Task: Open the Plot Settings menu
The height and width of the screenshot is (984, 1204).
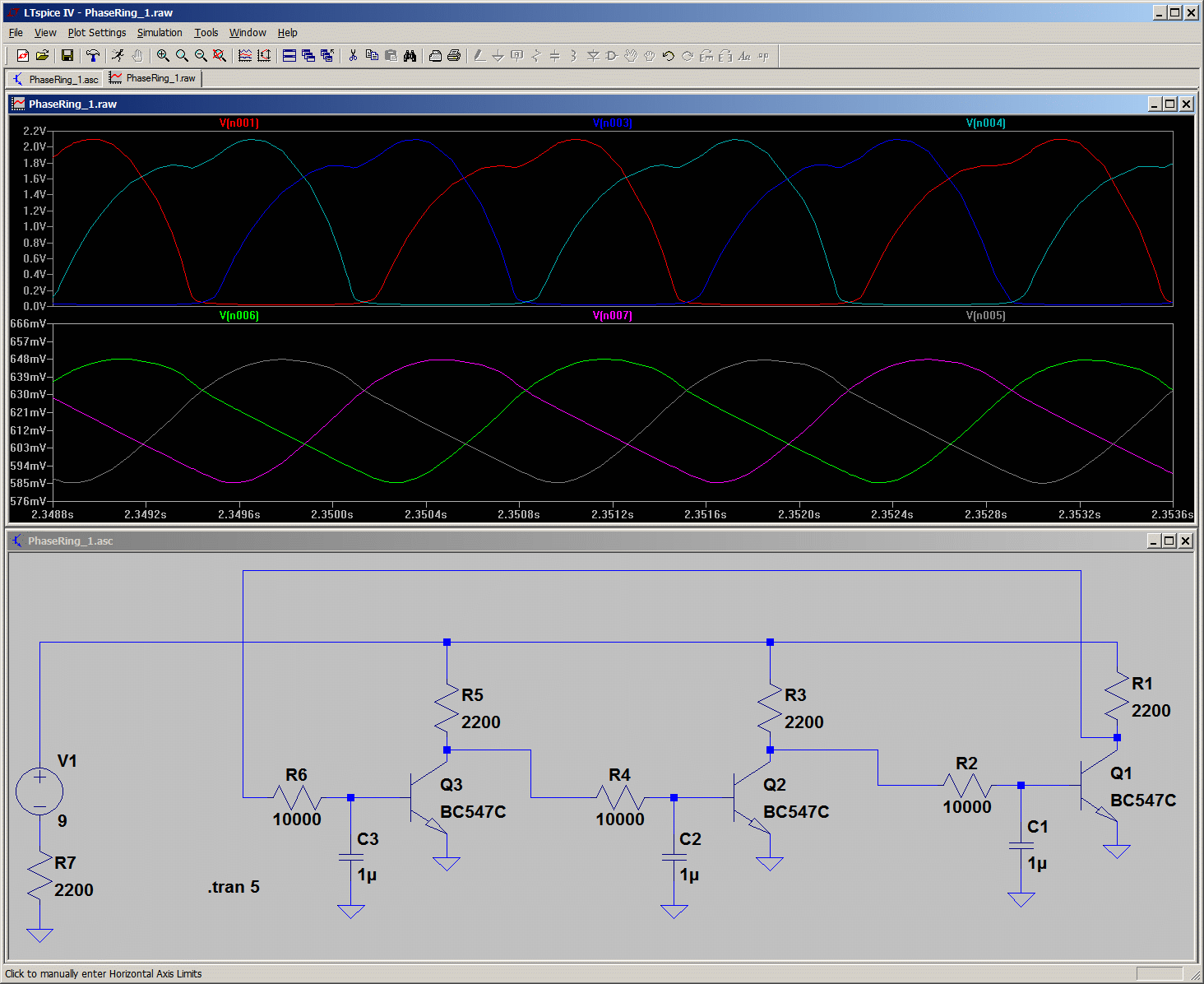Action: coord(97,33)
